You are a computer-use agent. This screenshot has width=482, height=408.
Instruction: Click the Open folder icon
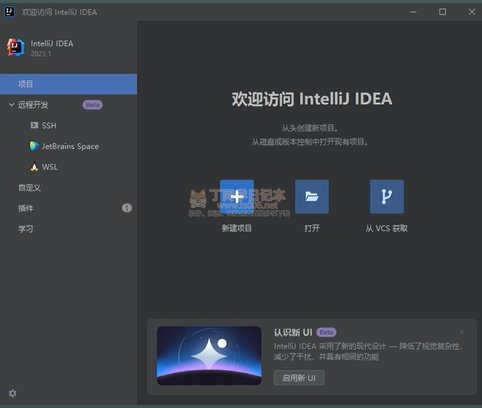tap(312, 196)
